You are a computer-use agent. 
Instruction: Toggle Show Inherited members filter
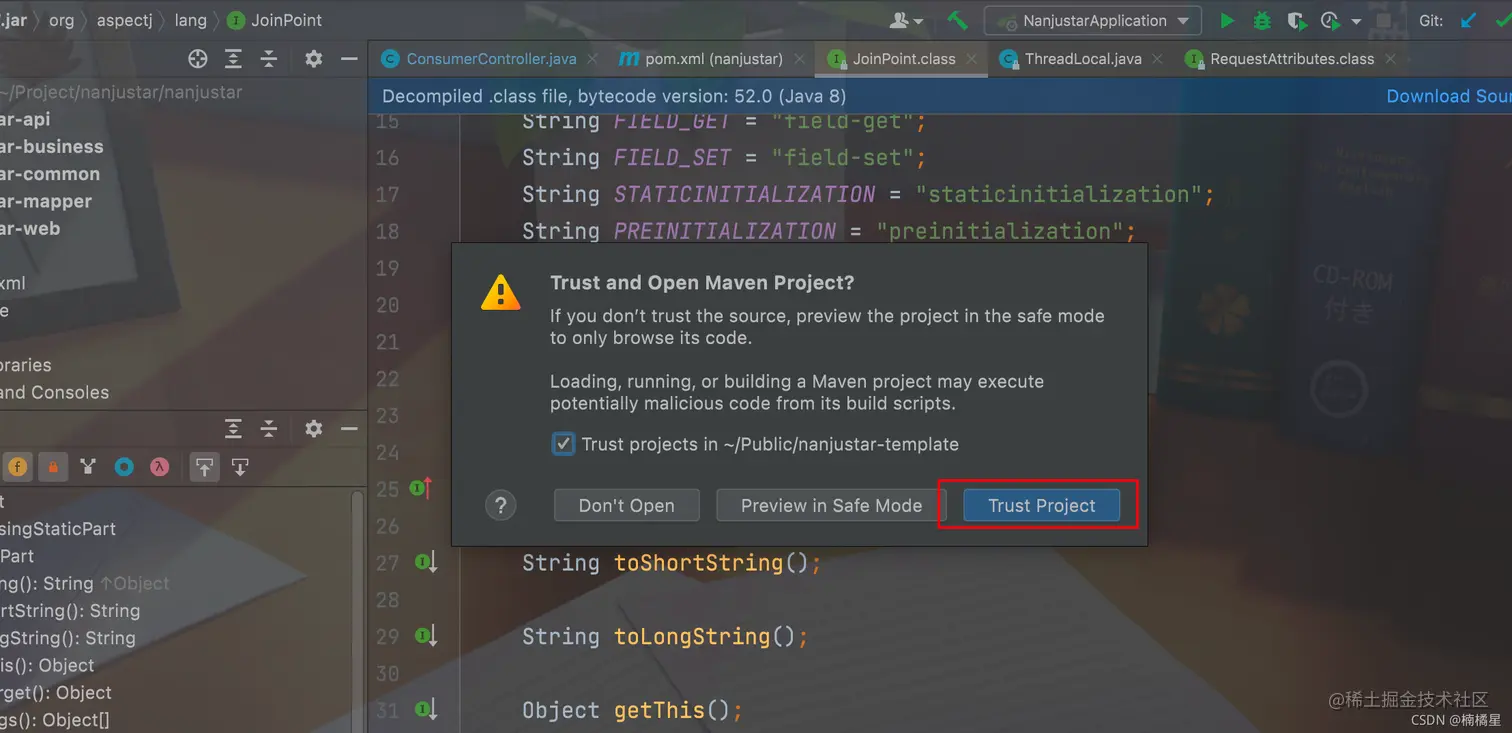[88, 467]
